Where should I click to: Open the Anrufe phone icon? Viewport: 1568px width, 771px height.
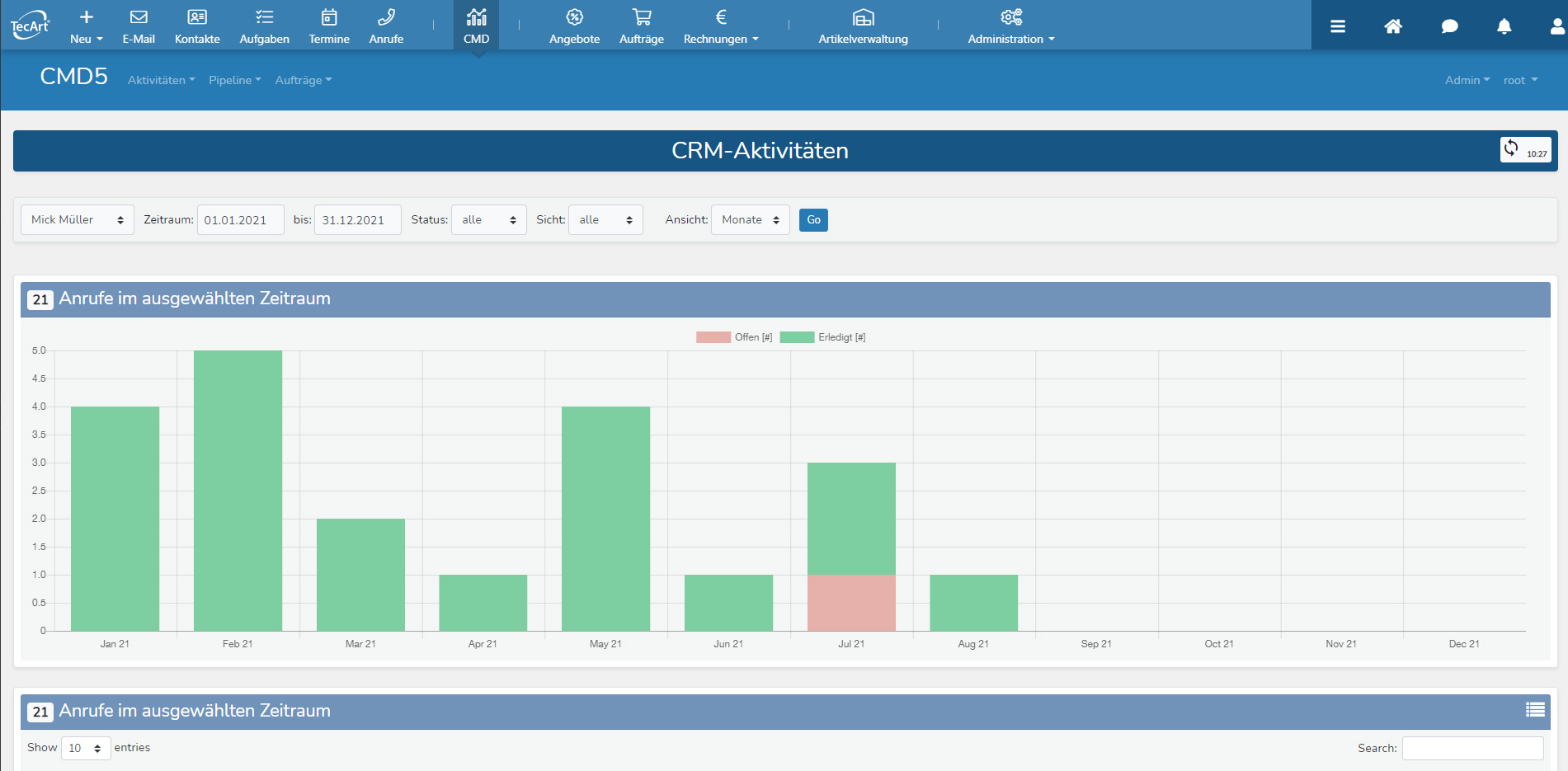386,18
